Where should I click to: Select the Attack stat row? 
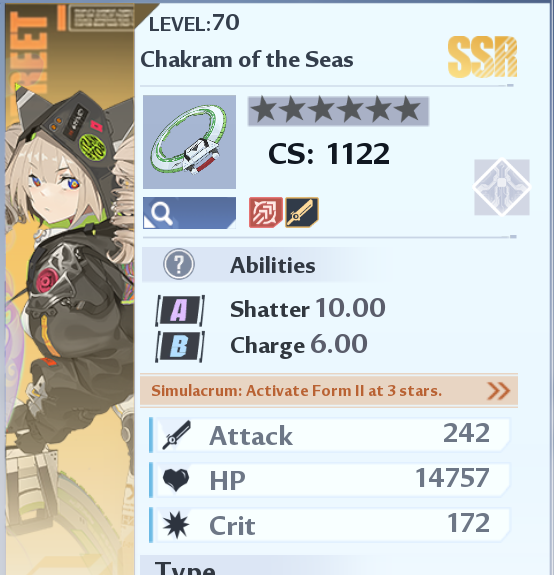point(329,435)
